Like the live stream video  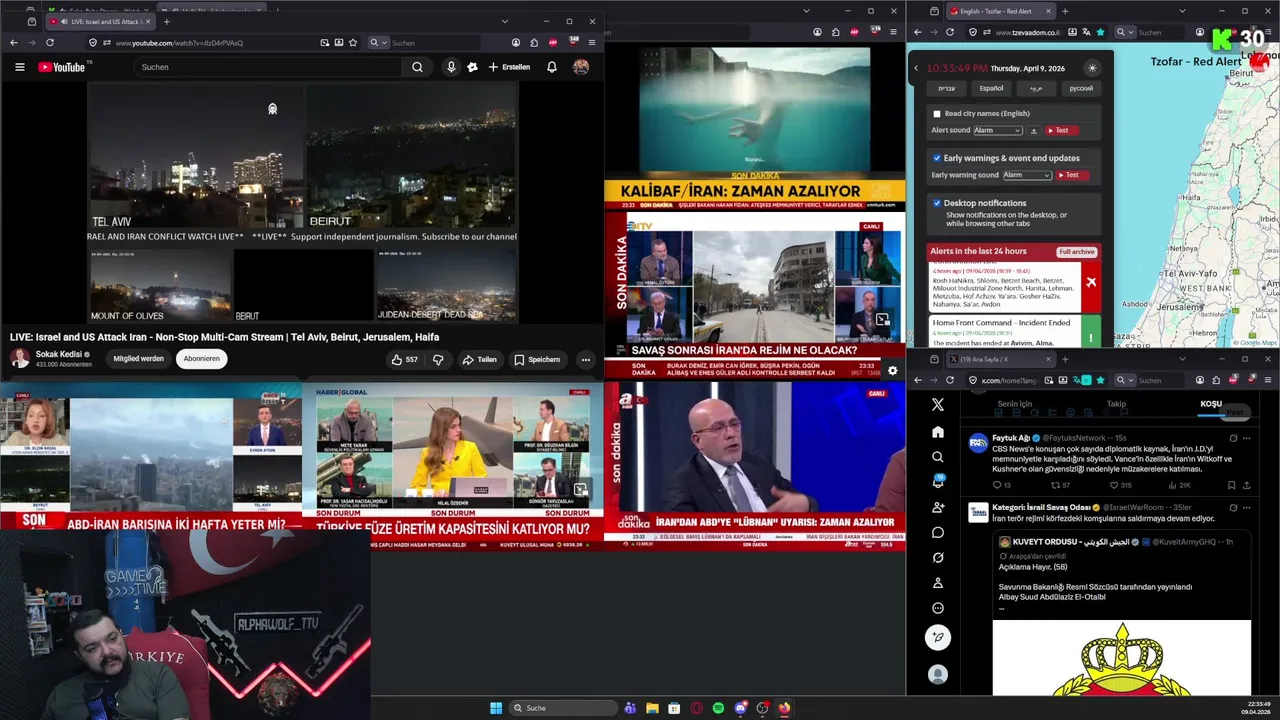pos(405,359)
